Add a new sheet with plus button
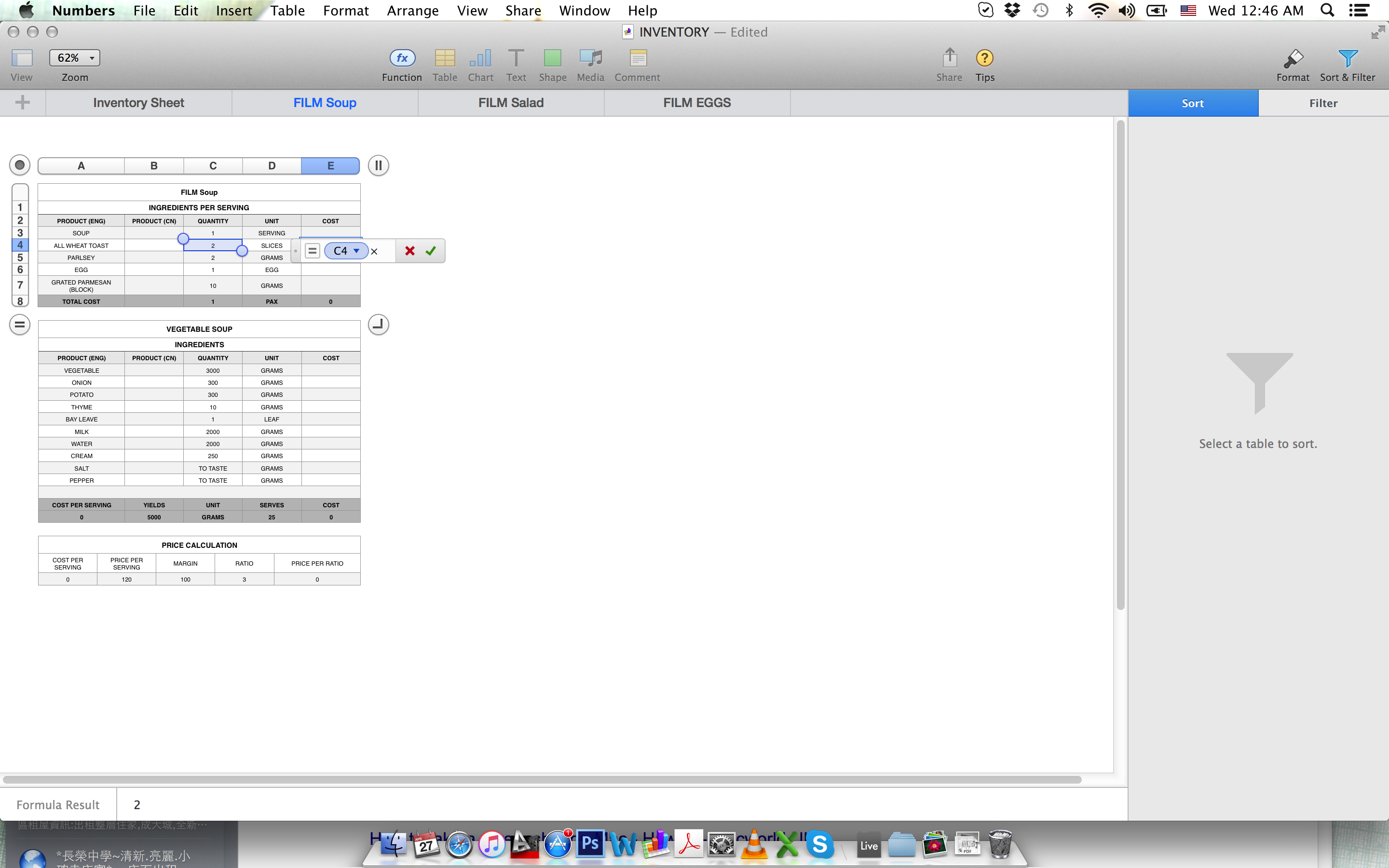Viewport: 1389px width, 868px height. 22,103
